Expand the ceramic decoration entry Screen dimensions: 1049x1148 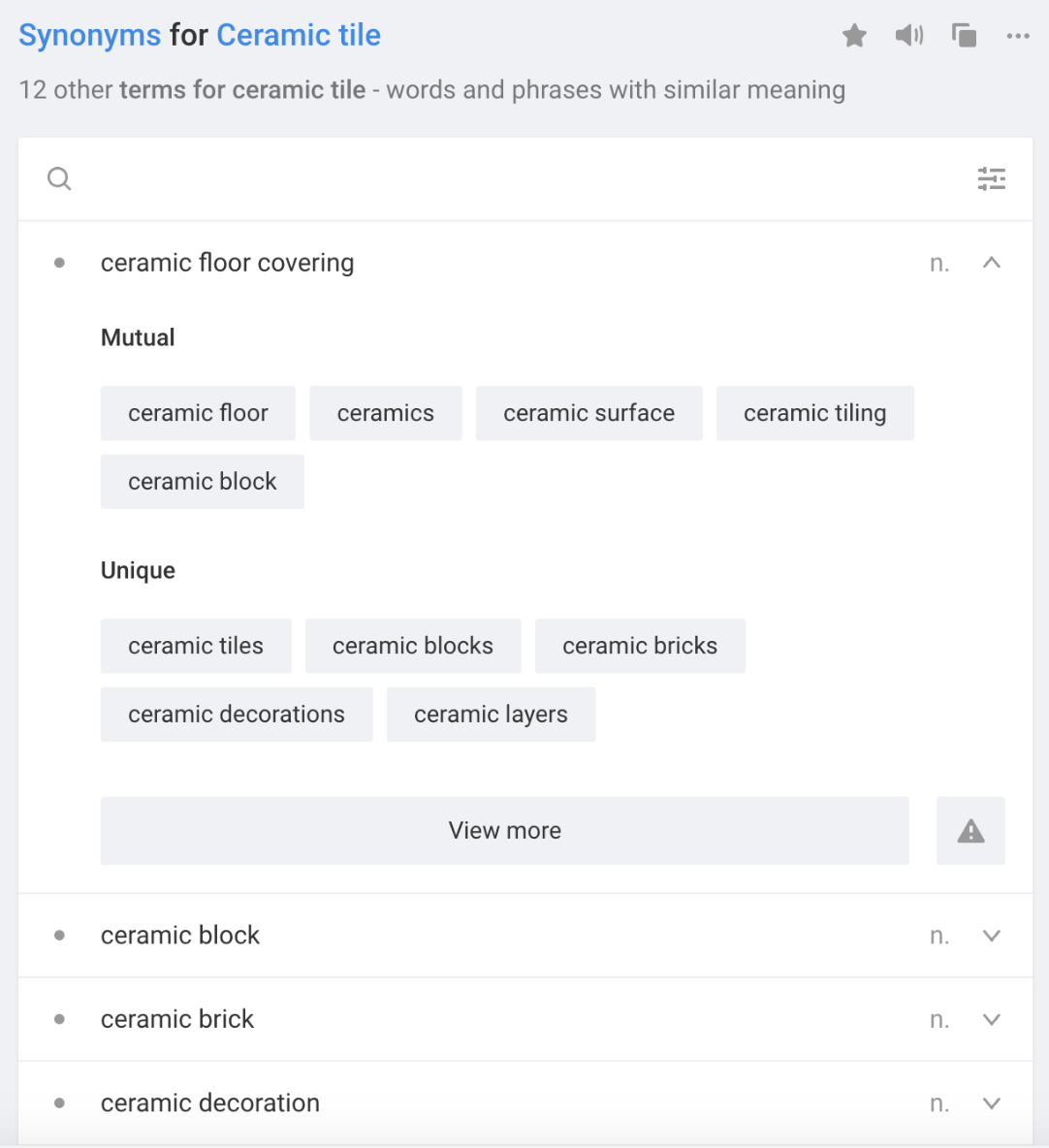pos(991,1103)
